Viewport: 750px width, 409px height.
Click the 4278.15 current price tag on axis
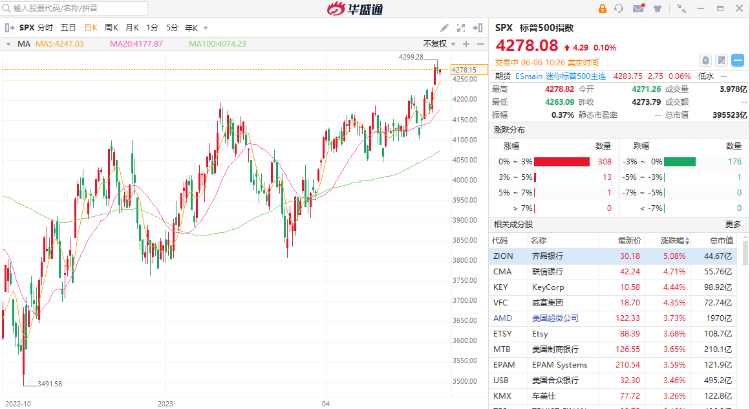point(469,70)
